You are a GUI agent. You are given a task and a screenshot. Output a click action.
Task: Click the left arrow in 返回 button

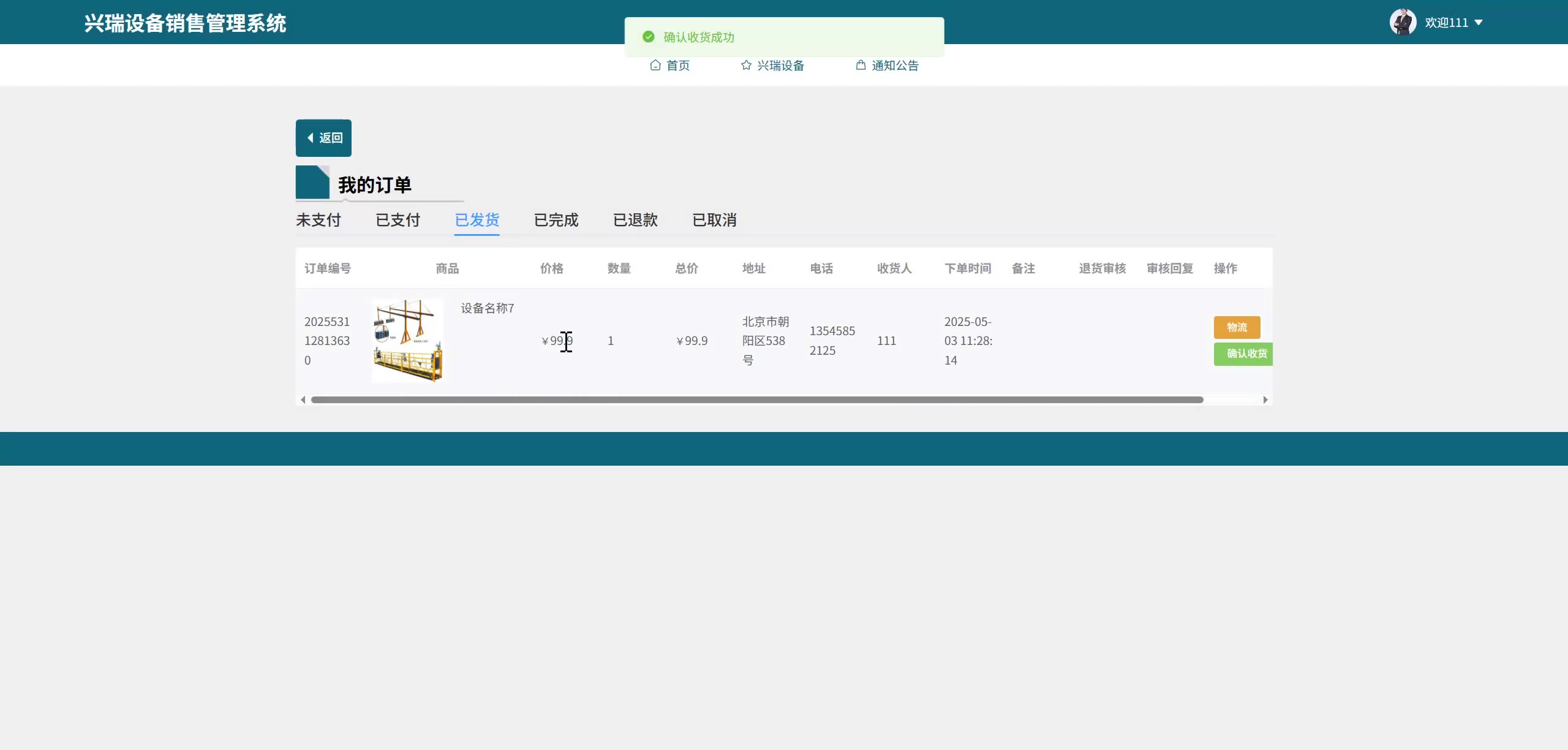coord(310,138)
